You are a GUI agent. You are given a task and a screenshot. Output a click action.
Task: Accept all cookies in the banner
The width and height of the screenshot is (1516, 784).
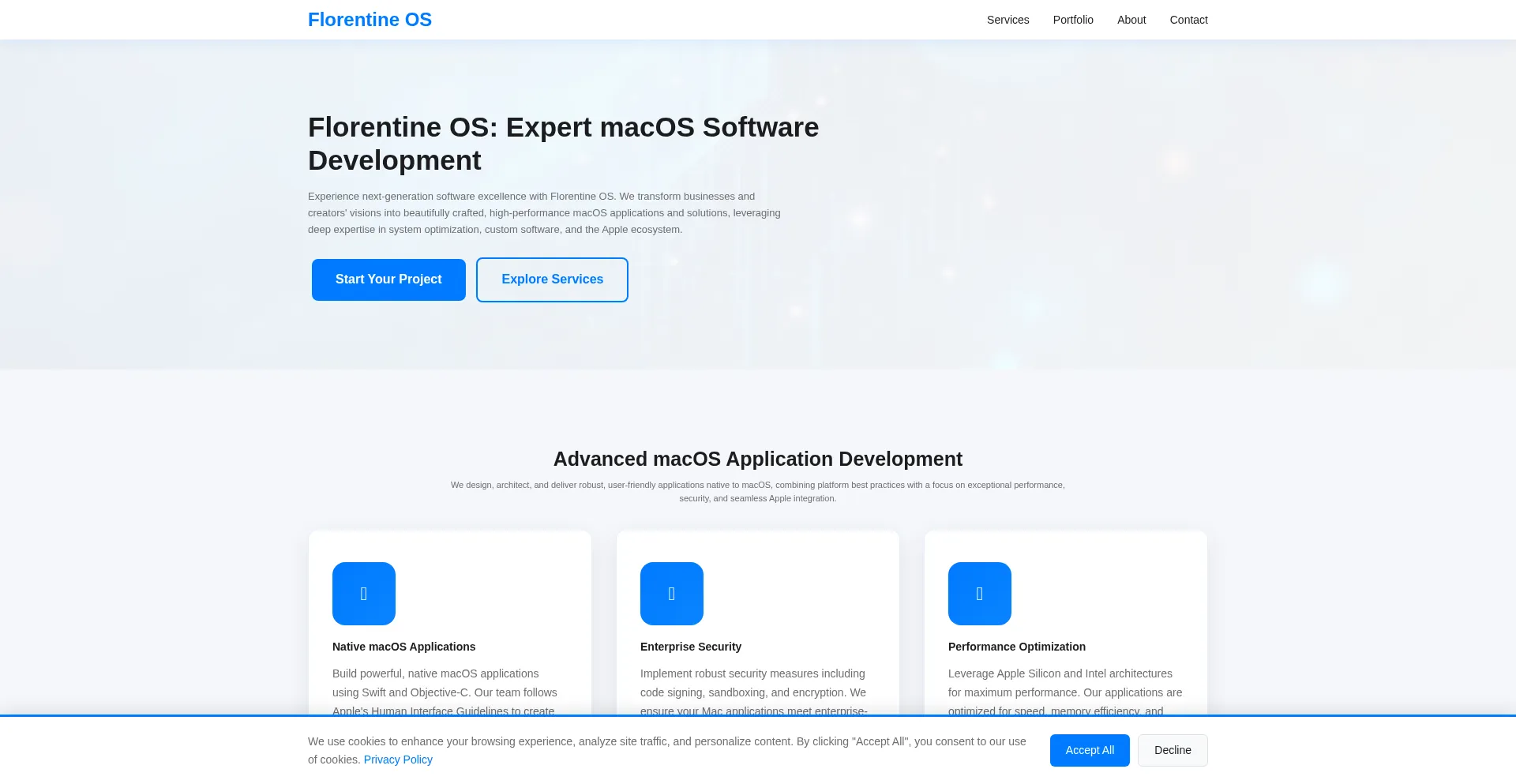pyautogui.click(x=1089, y=750)
